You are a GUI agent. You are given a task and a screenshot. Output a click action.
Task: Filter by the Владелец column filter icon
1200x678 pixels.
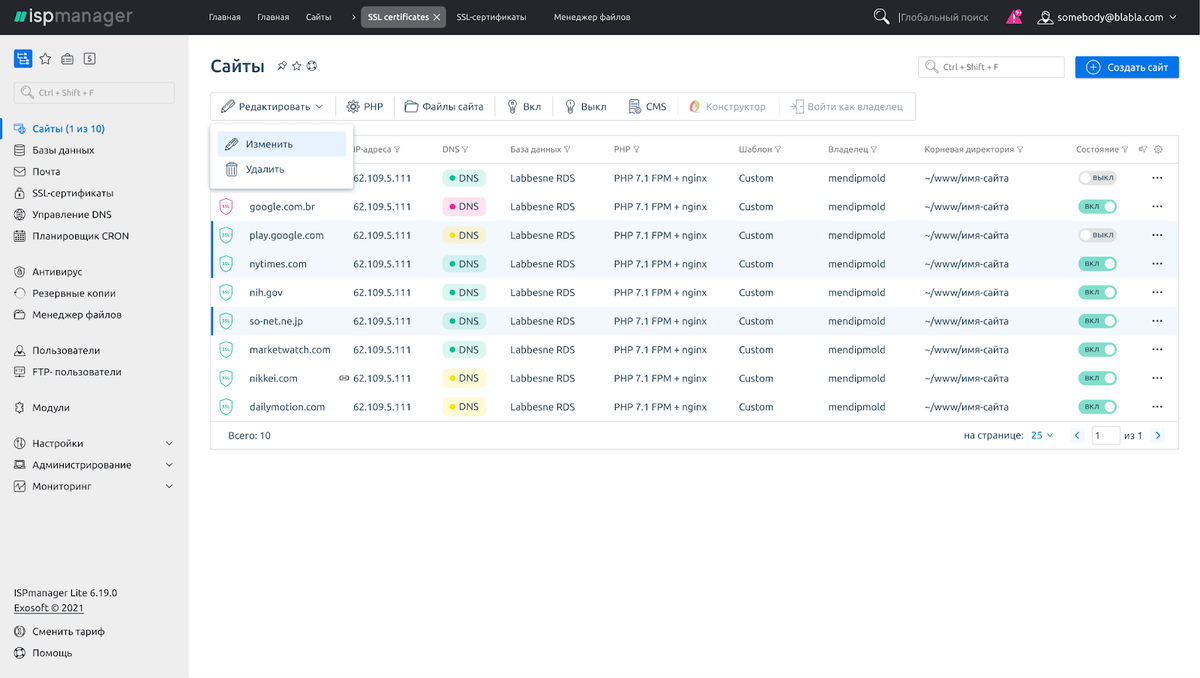(x=873, y=150)
